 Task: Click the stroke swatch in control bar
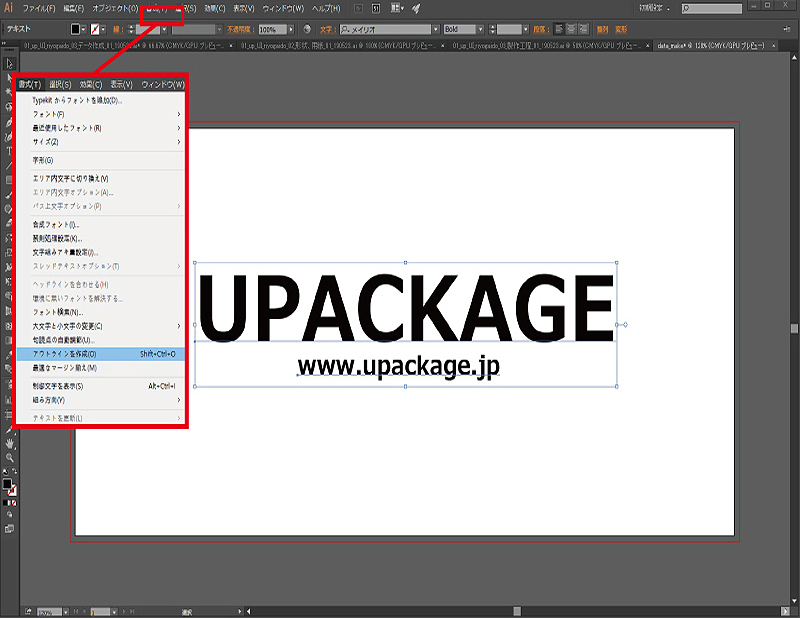[x=95, y=29]
